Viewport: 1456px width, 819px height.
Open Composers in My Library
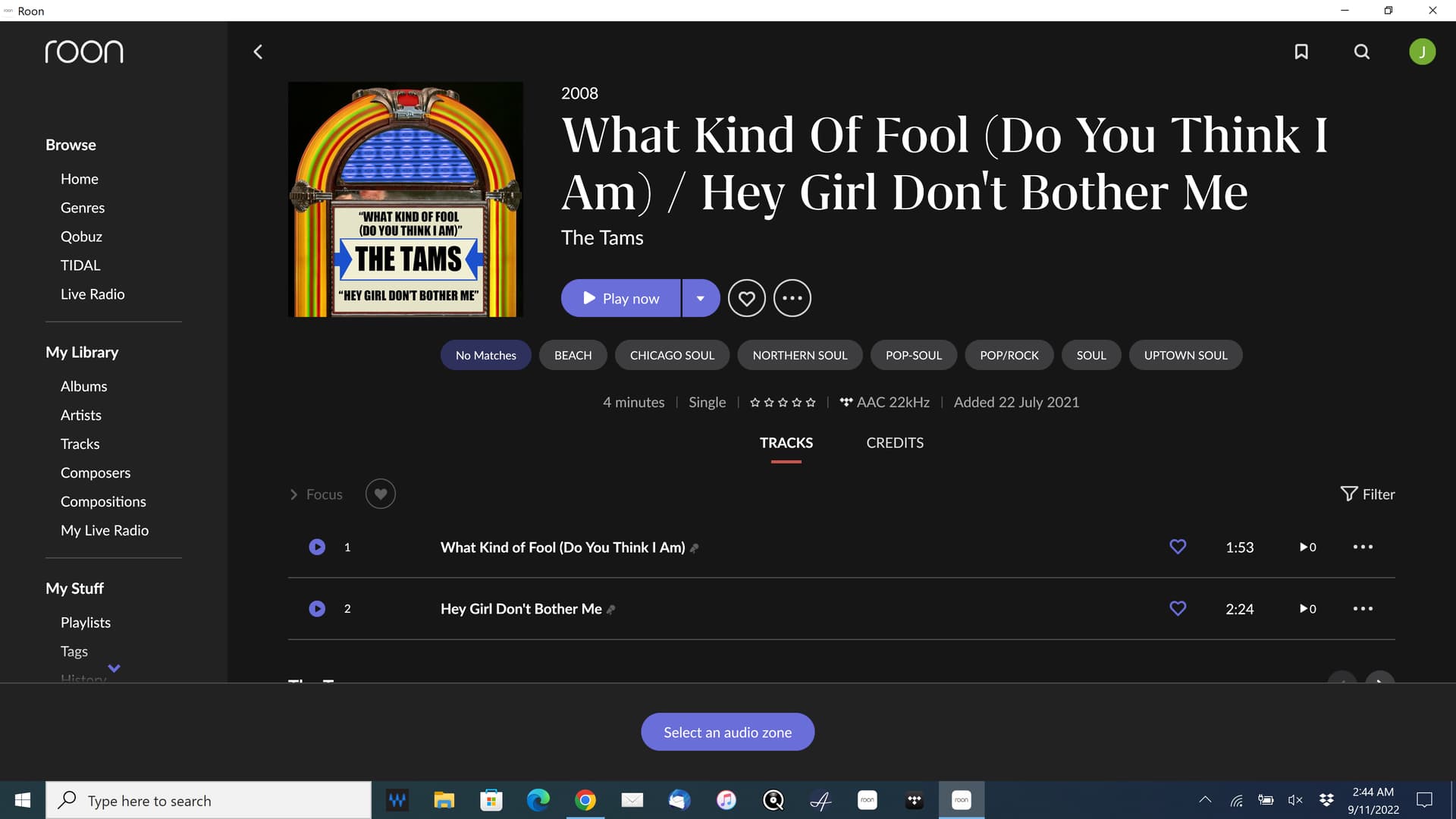coord(96,472)
